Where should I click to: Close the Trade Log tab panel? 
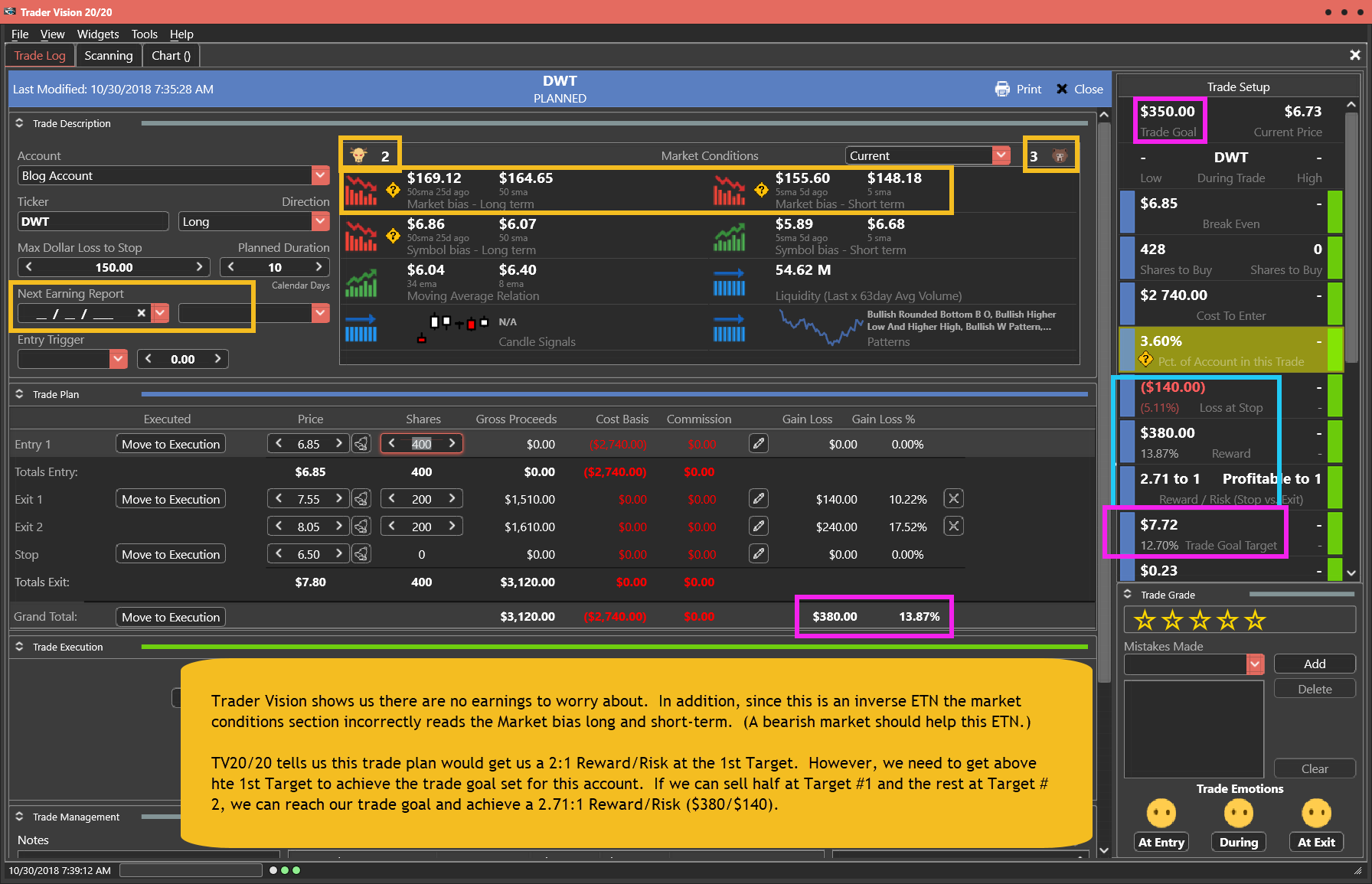1354,55
